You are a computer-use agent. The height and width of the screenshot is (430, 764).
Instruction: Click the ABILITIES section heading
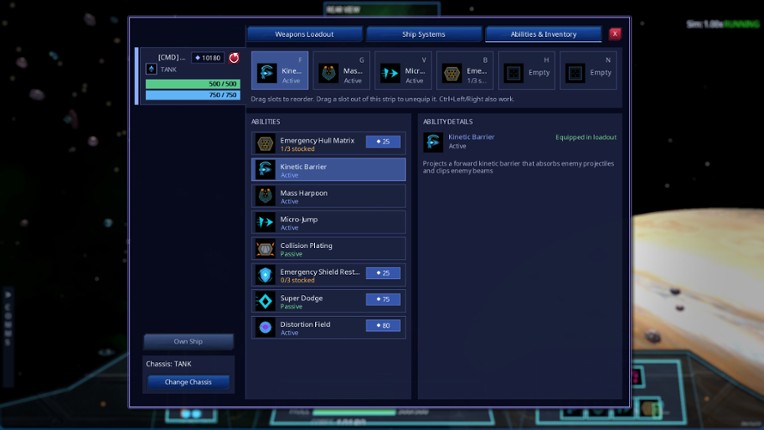tap(266, 121)
